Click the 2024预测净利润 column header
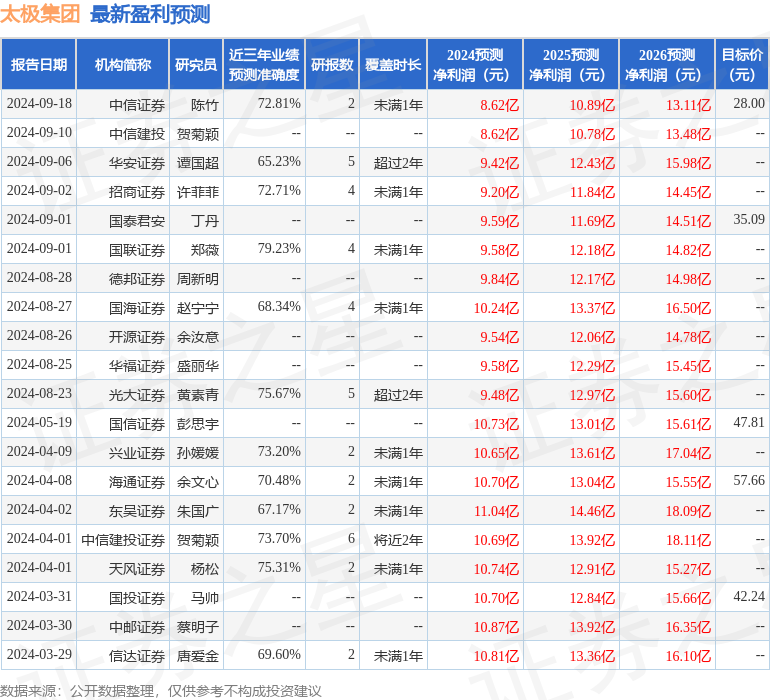The height and width of the screenshot is (700, 770). [475, 64]
